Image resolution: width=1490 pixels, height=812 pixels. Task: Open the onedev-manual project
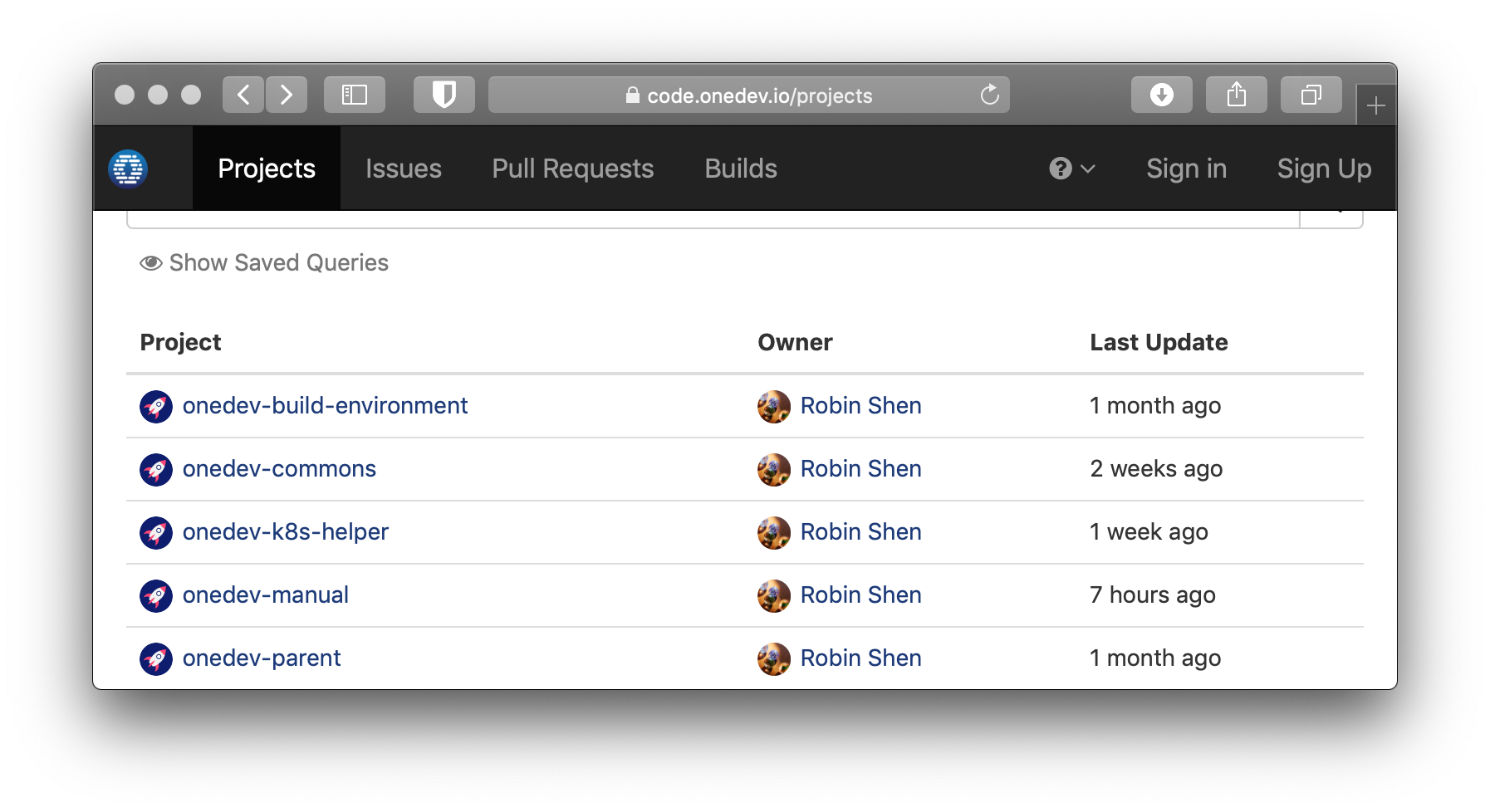click(266, 594)
